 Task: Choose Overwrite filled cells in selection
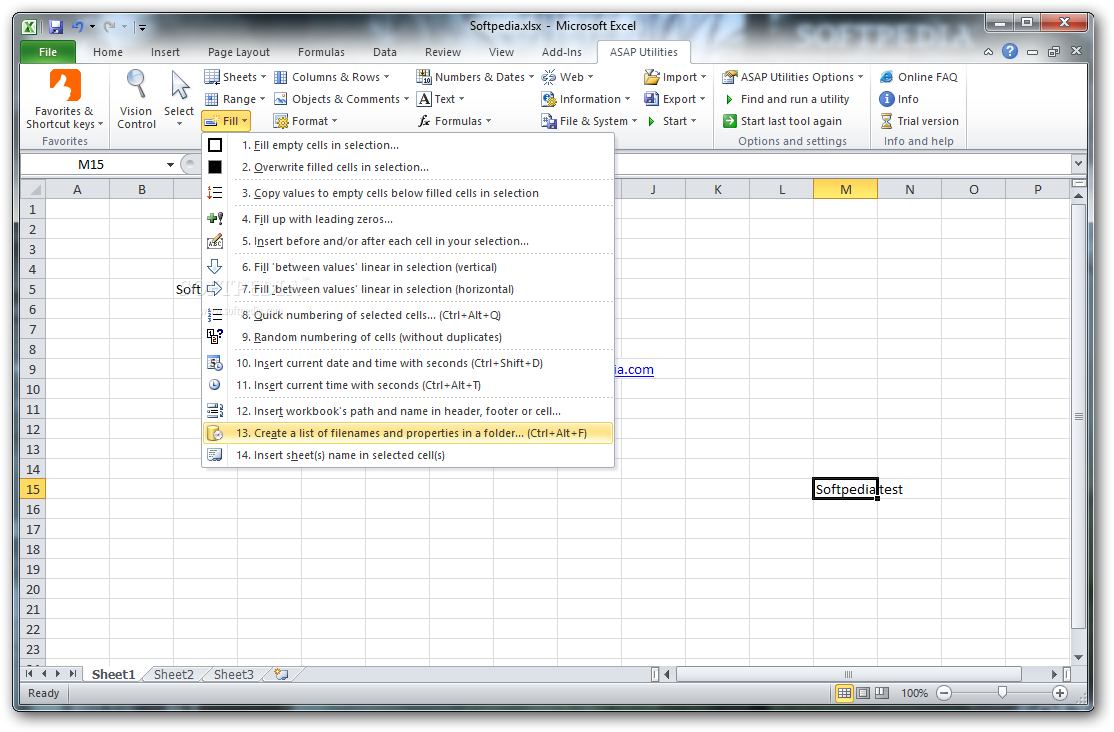(409, 167)
